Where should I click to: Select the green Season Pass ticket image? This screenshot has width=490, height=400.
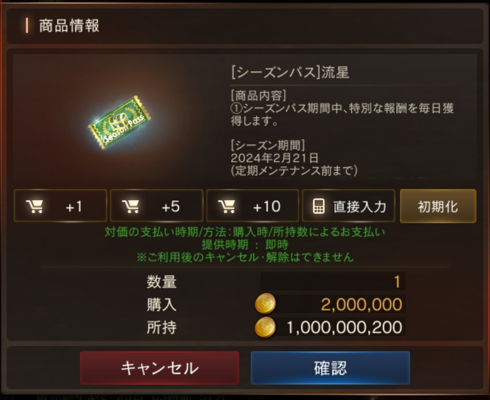click(119, 122)
